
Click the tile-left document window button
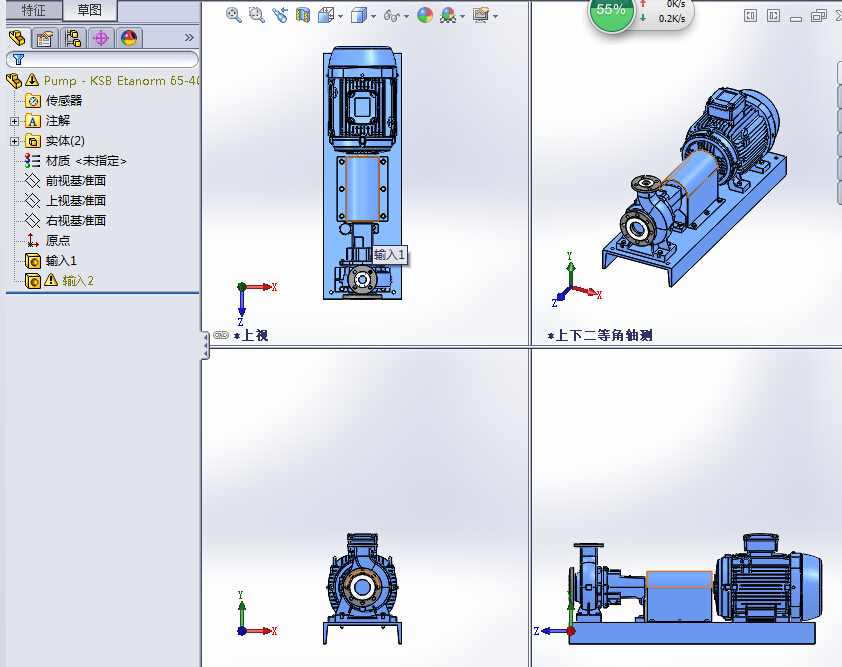tap(750, 16)
